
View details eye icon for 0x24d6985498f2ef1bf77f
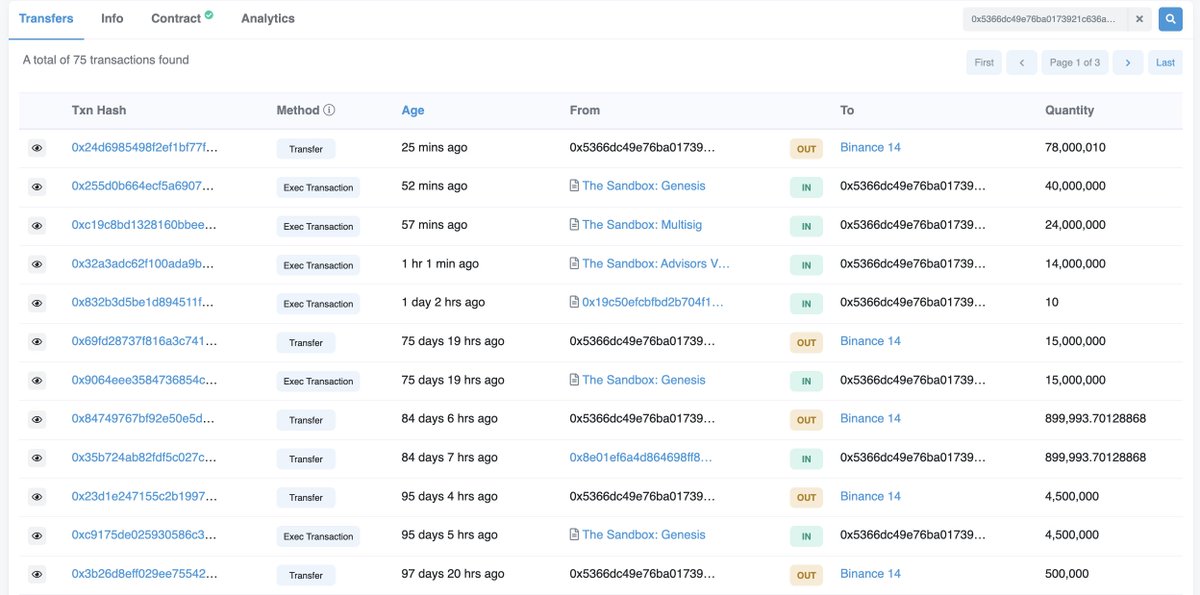[x=37, y=148]
